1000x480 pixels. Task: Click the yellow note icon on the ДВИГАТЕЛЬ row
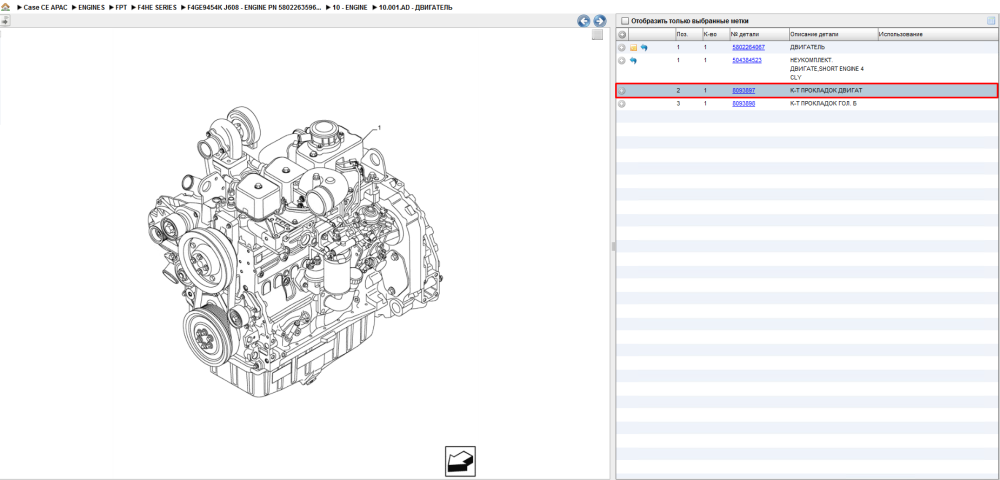pyautogui.click(x=633, y=48)
